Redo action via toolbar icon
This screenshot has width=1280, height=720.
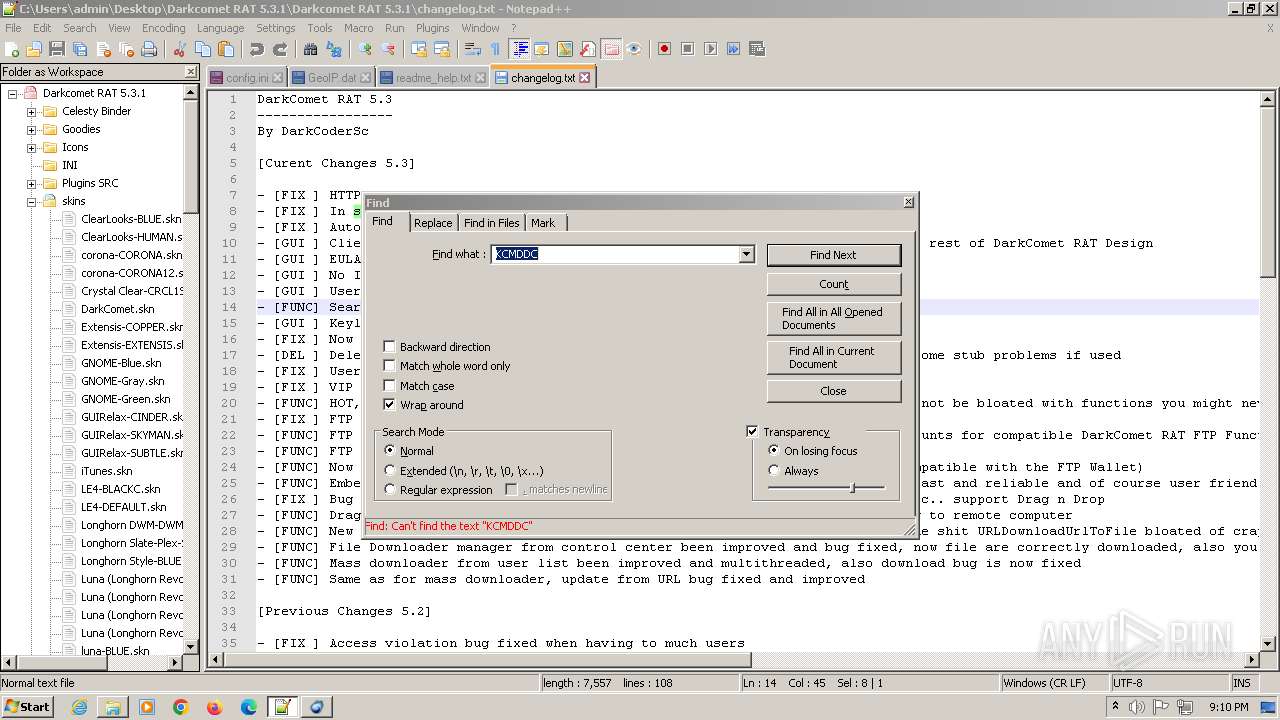pos(280,49)
